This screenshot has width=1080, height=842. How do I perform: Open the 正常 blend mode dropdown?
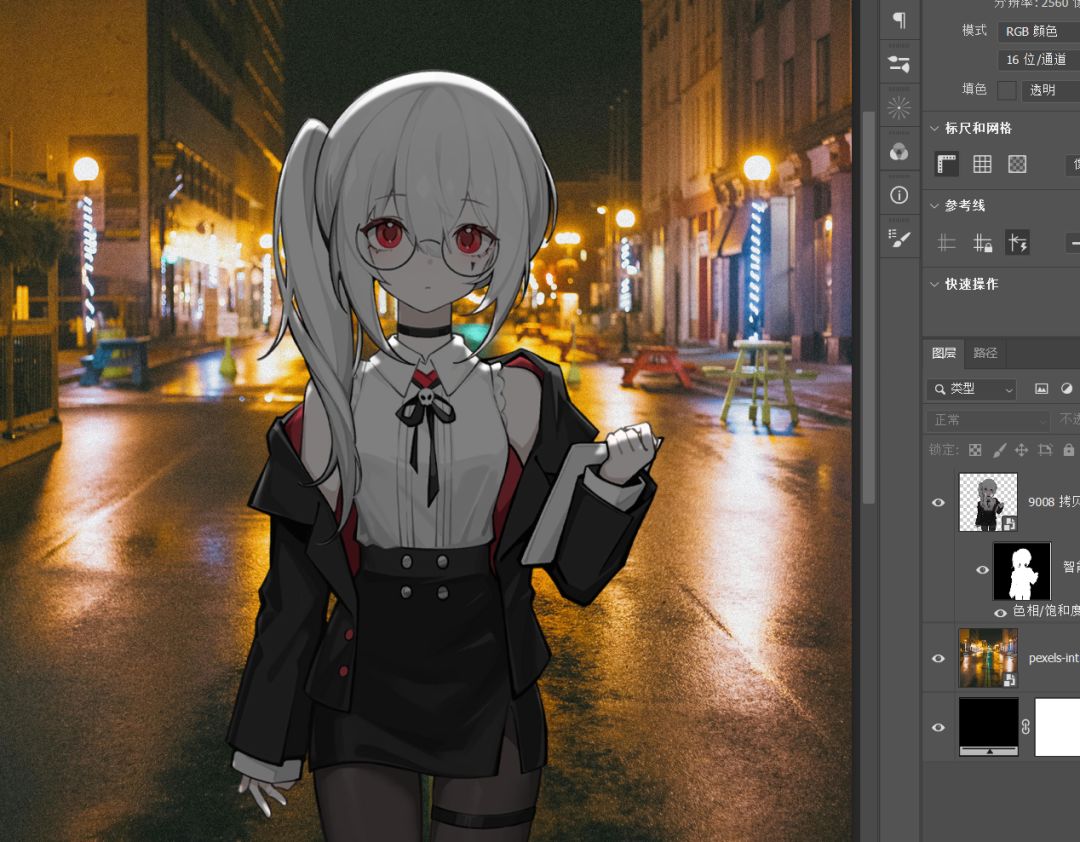point(987,420)
